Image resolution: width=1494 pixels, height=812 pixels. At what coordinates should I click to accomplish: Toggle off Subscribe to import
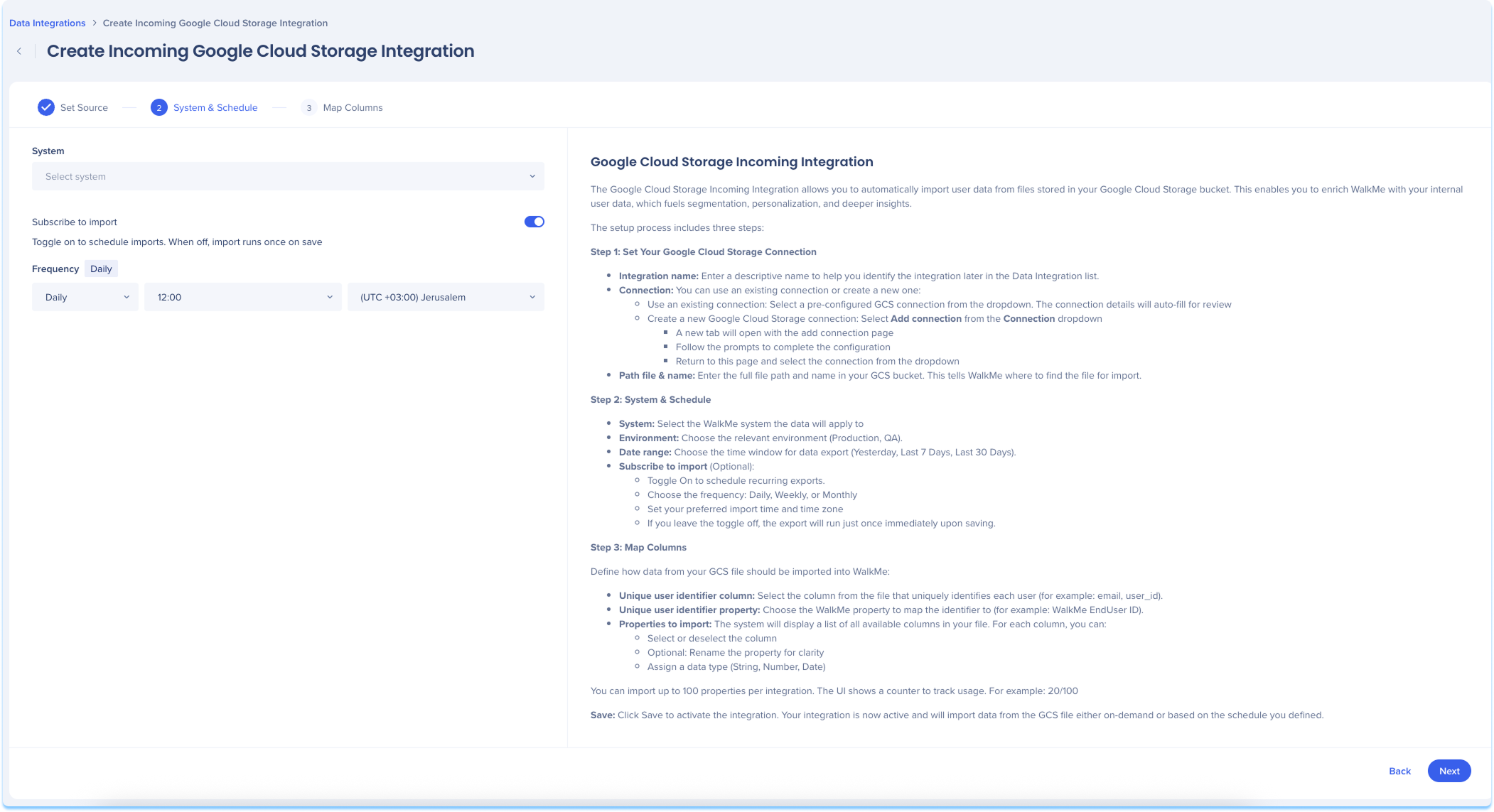click(x=534, y=222)
